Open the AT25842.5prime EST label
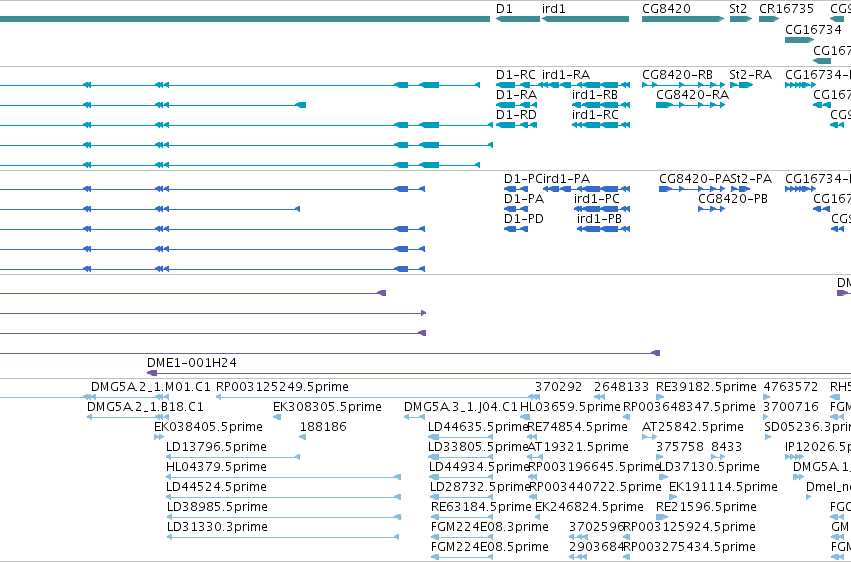 [693, 427]
